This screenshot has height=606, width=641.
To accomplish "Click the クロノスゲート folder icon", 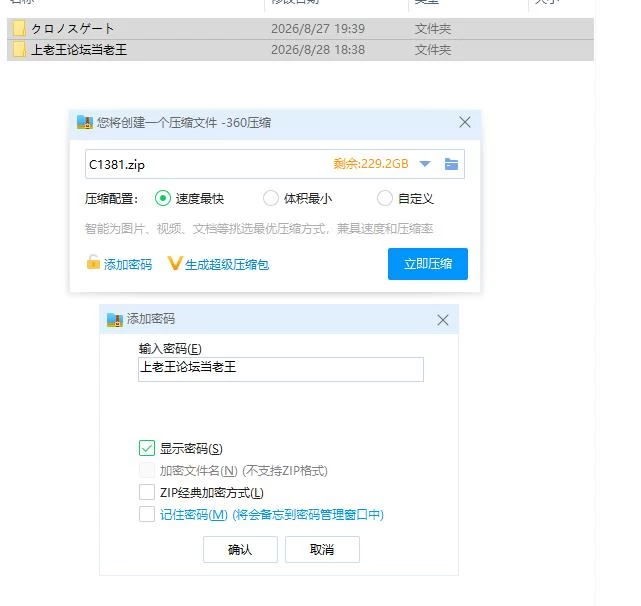I will pos(19,29).
